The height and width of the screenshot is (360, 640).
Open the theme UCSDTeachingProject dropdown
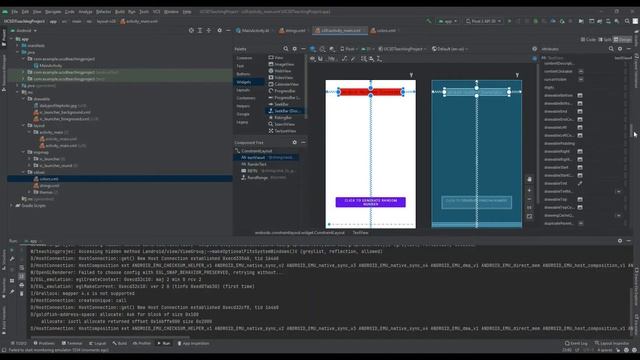click(x=402, y=49)
